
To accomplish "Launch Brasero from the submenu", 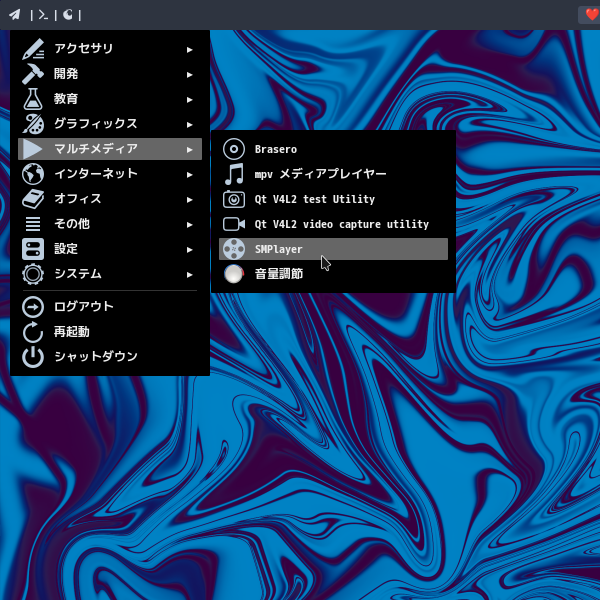I will [333, 149].
